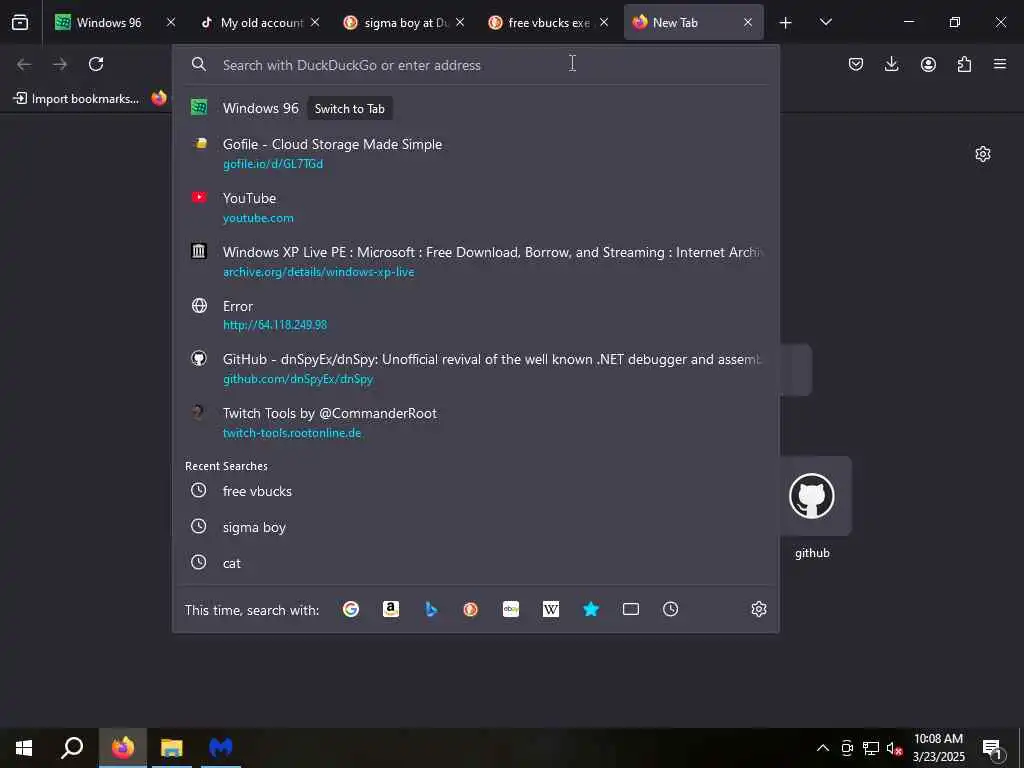Open the muted volume tray icon

(x=894, y=748)
